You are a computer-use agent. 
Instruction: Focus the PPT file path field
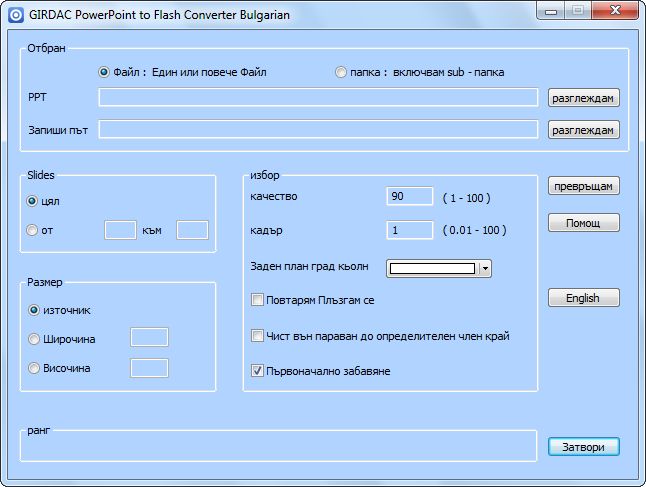pos(318,97)
